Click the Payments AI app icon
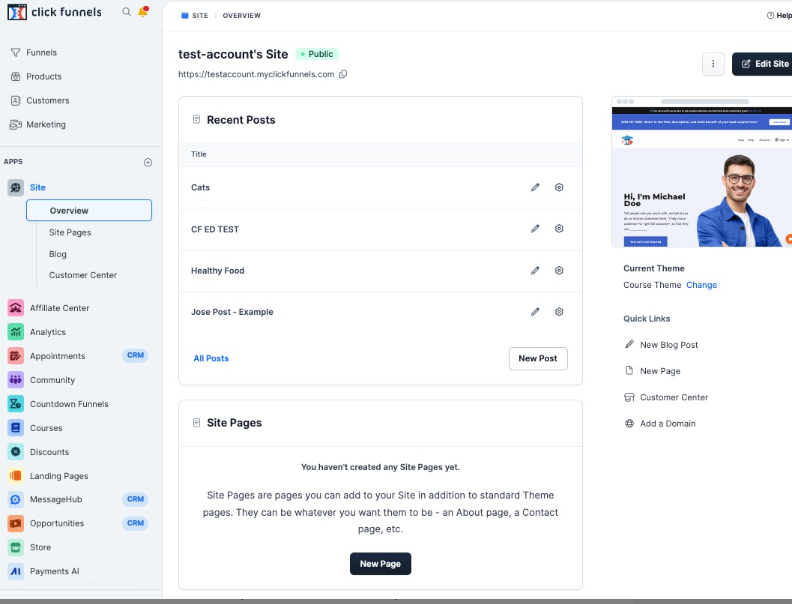 coord(16,571)
